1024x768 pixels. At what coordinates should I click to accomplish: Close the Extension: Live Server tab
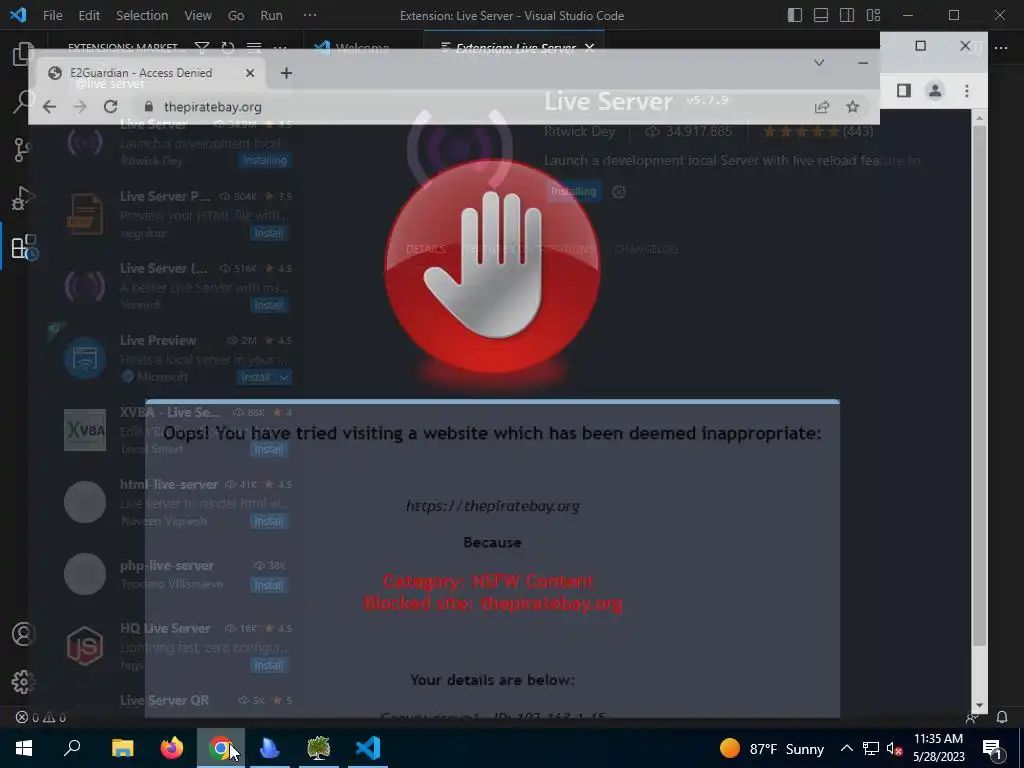click(x=590, y=48)
